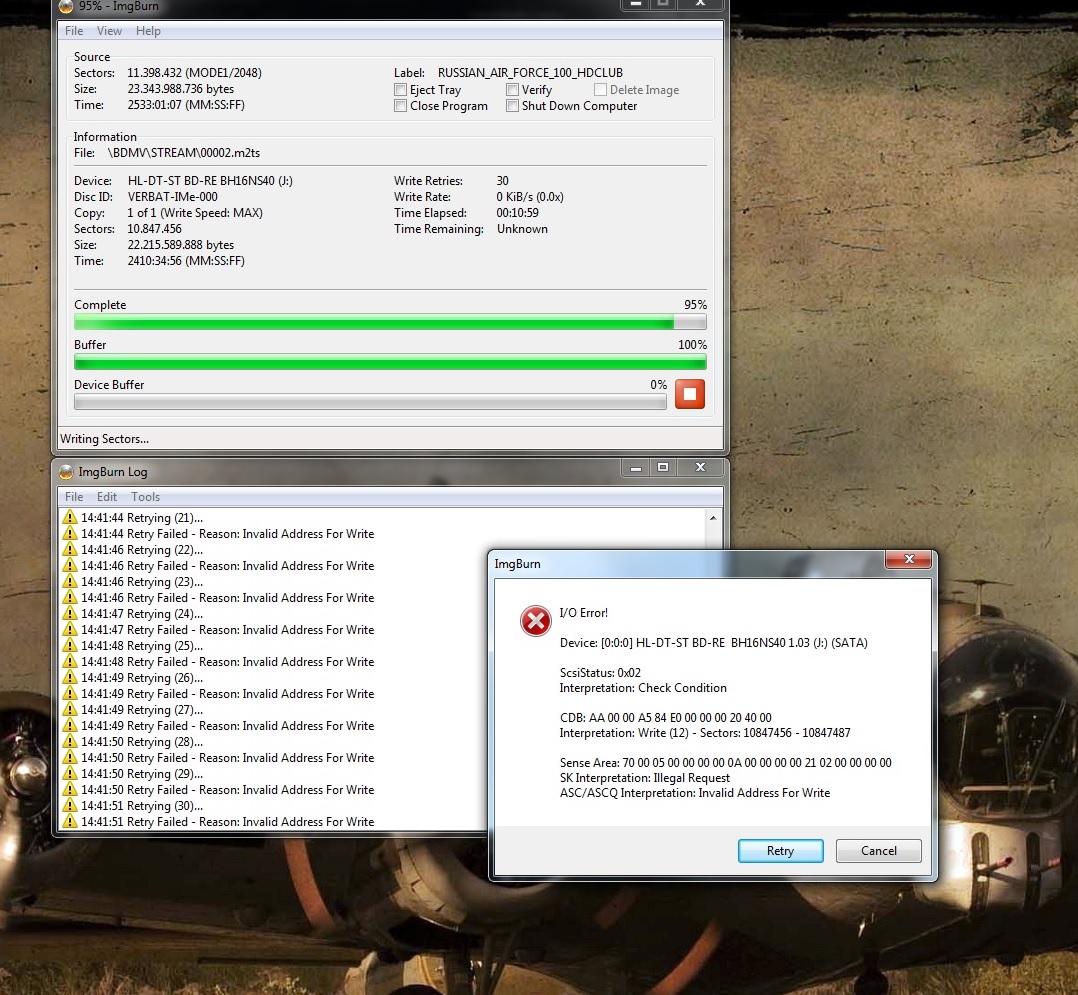This screenshot has height=995, width=1078.
Task: Click the red error X icon in dialog
Action: 536,621
